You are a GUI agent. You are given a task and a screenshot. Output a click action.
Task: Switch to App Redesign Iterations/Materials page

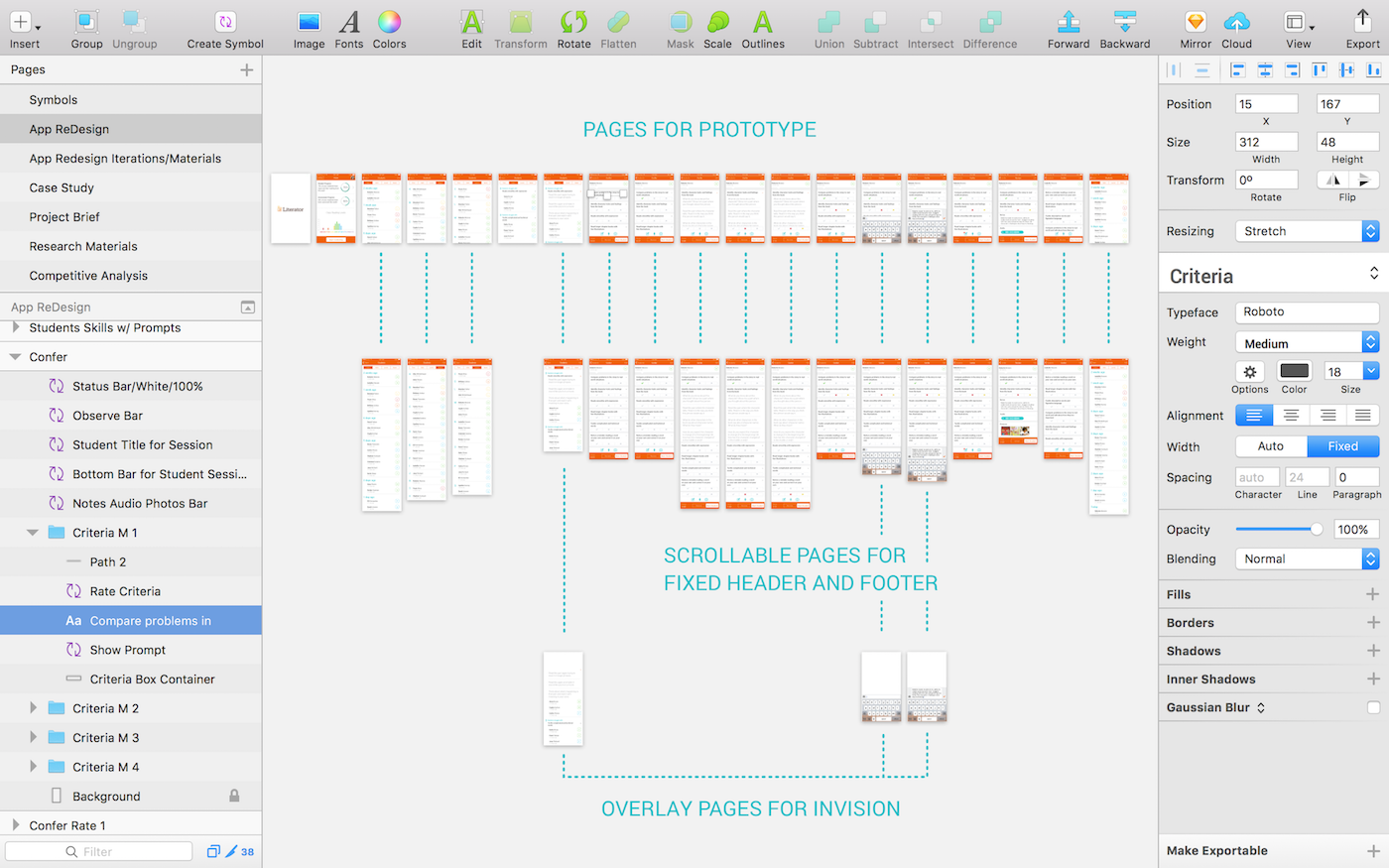click(x=131, y=159)
